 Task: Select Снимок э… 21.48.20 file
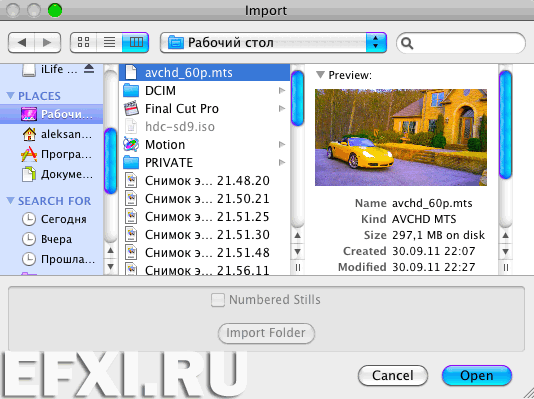point(204,181)
